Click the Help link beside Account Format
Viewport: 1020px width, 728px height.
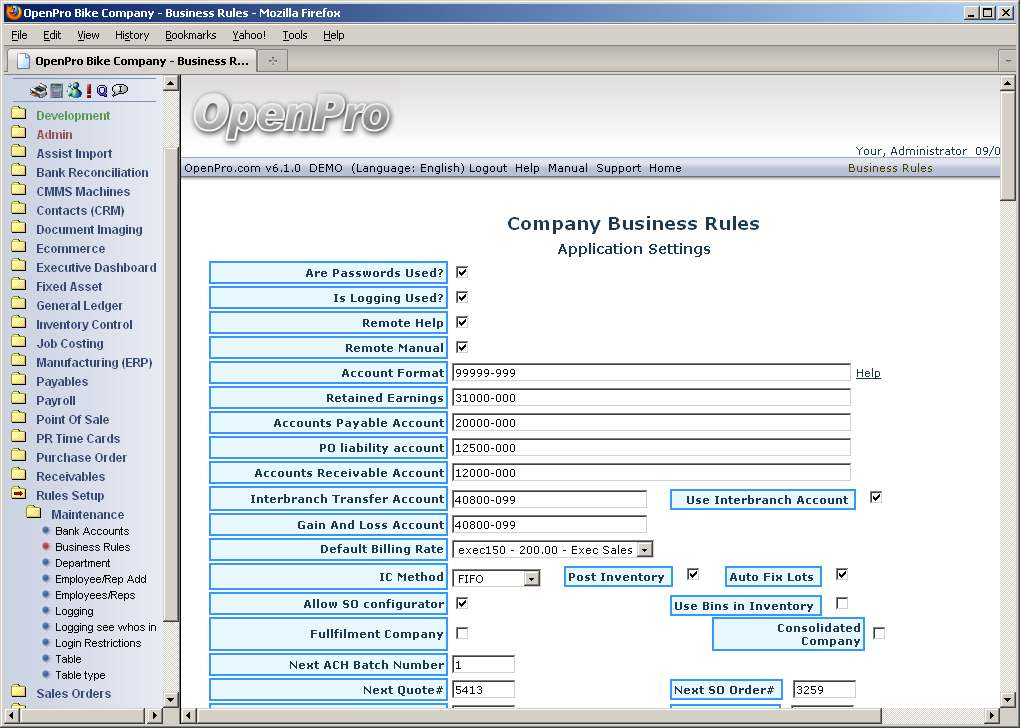pos(868,373)
